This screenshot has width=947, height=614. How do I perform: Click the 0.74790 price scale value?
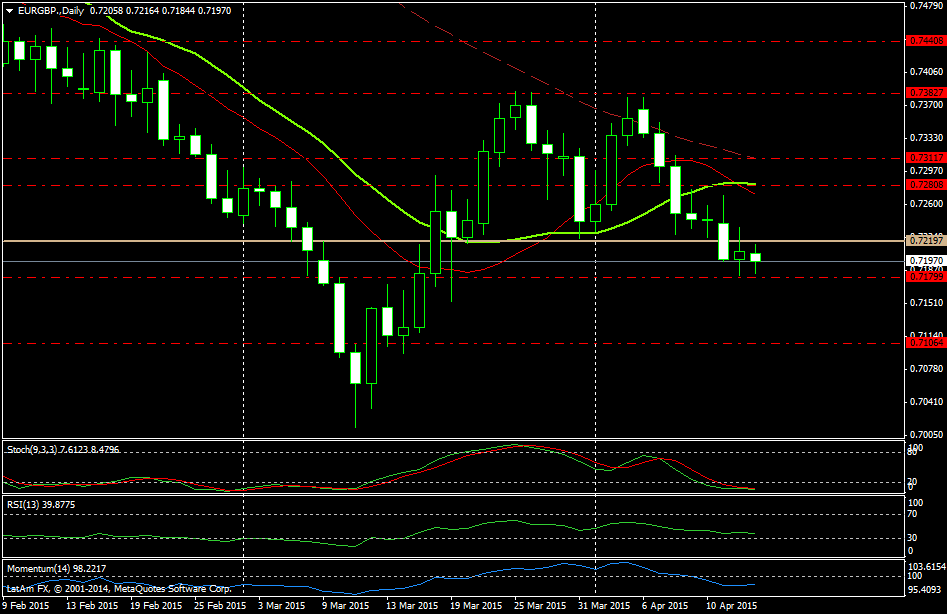(x=925, y=6)
